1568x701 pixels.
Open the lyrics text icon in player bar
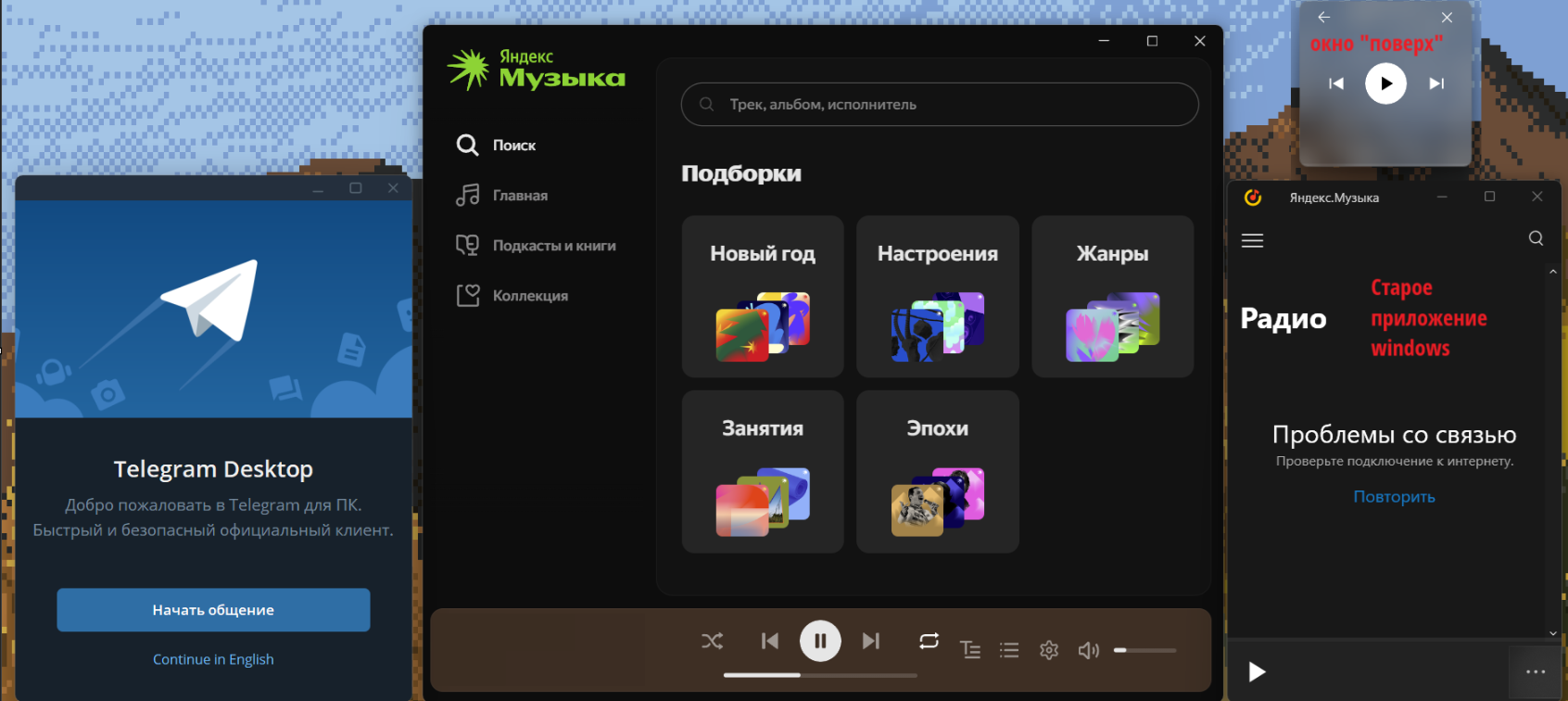pos(970,650)
